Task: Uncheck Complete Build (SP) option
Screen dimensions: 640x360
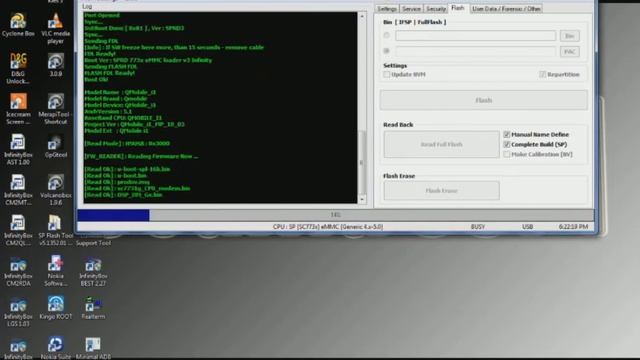Action: (x=507, y=144)
